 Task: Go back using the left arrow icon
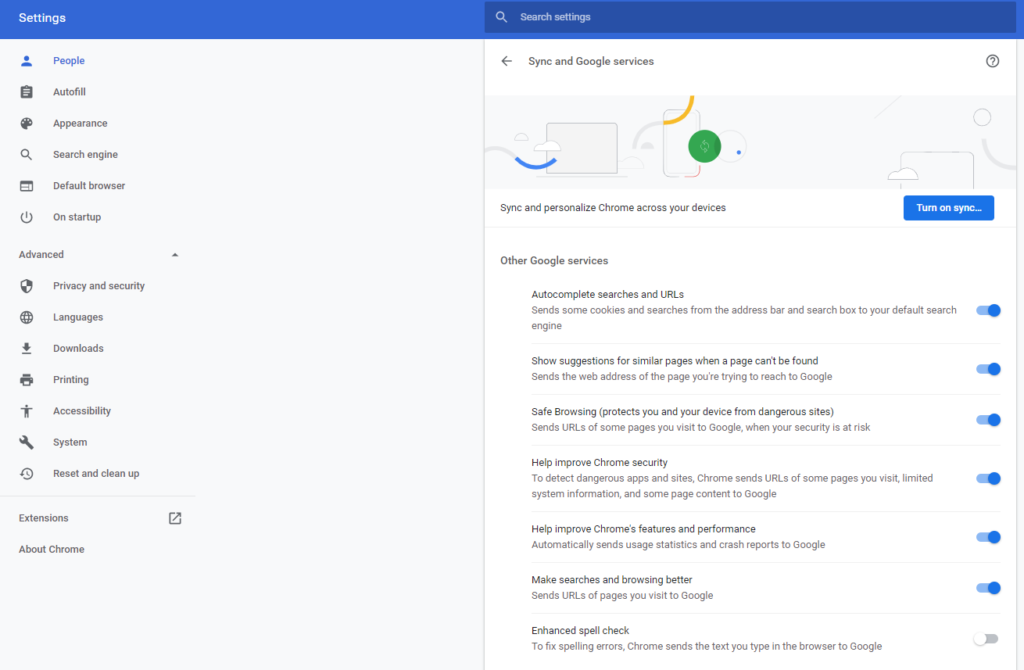[507, 61]
